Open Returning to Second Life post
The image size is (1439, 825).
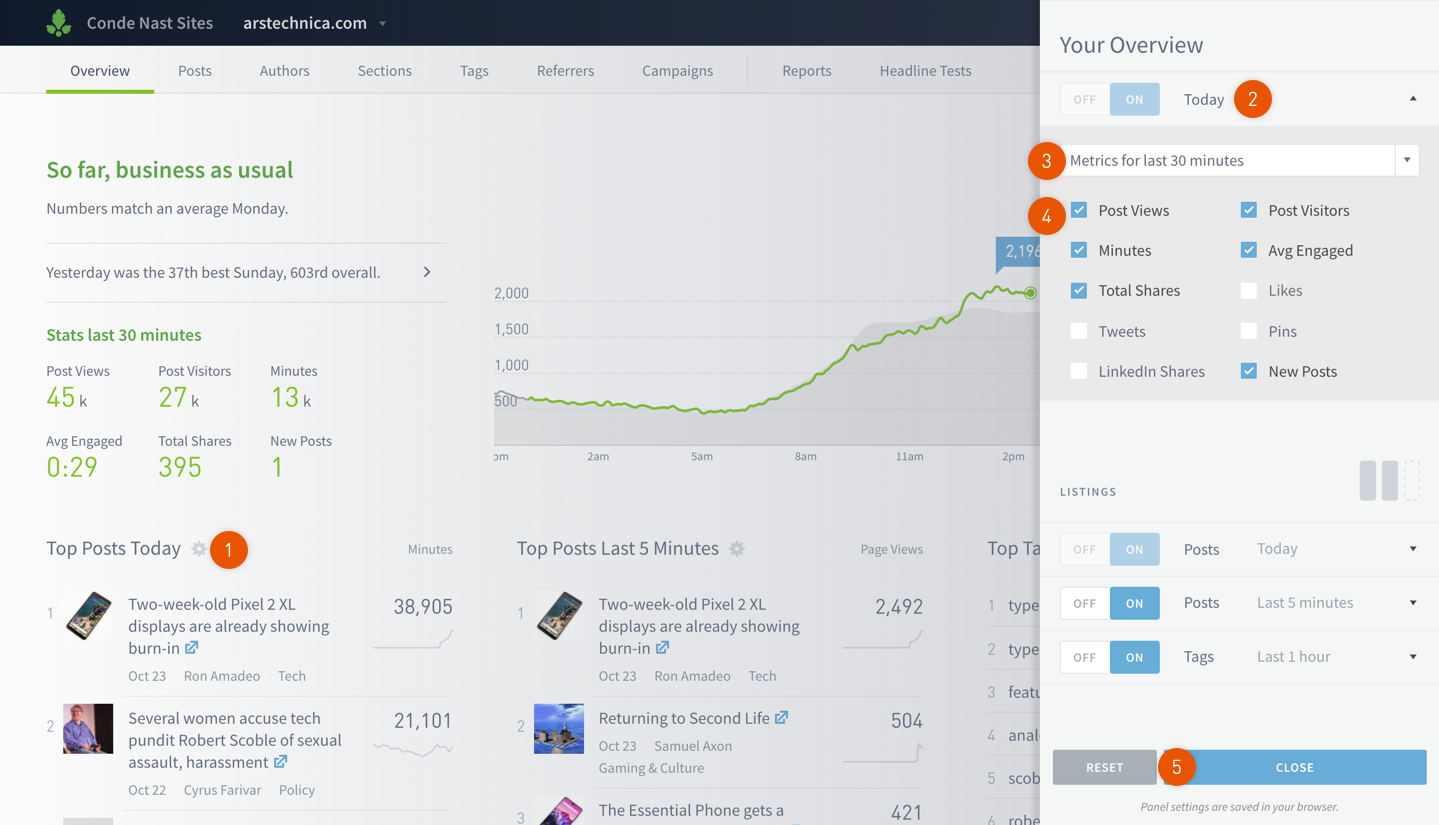coord(684,718)
